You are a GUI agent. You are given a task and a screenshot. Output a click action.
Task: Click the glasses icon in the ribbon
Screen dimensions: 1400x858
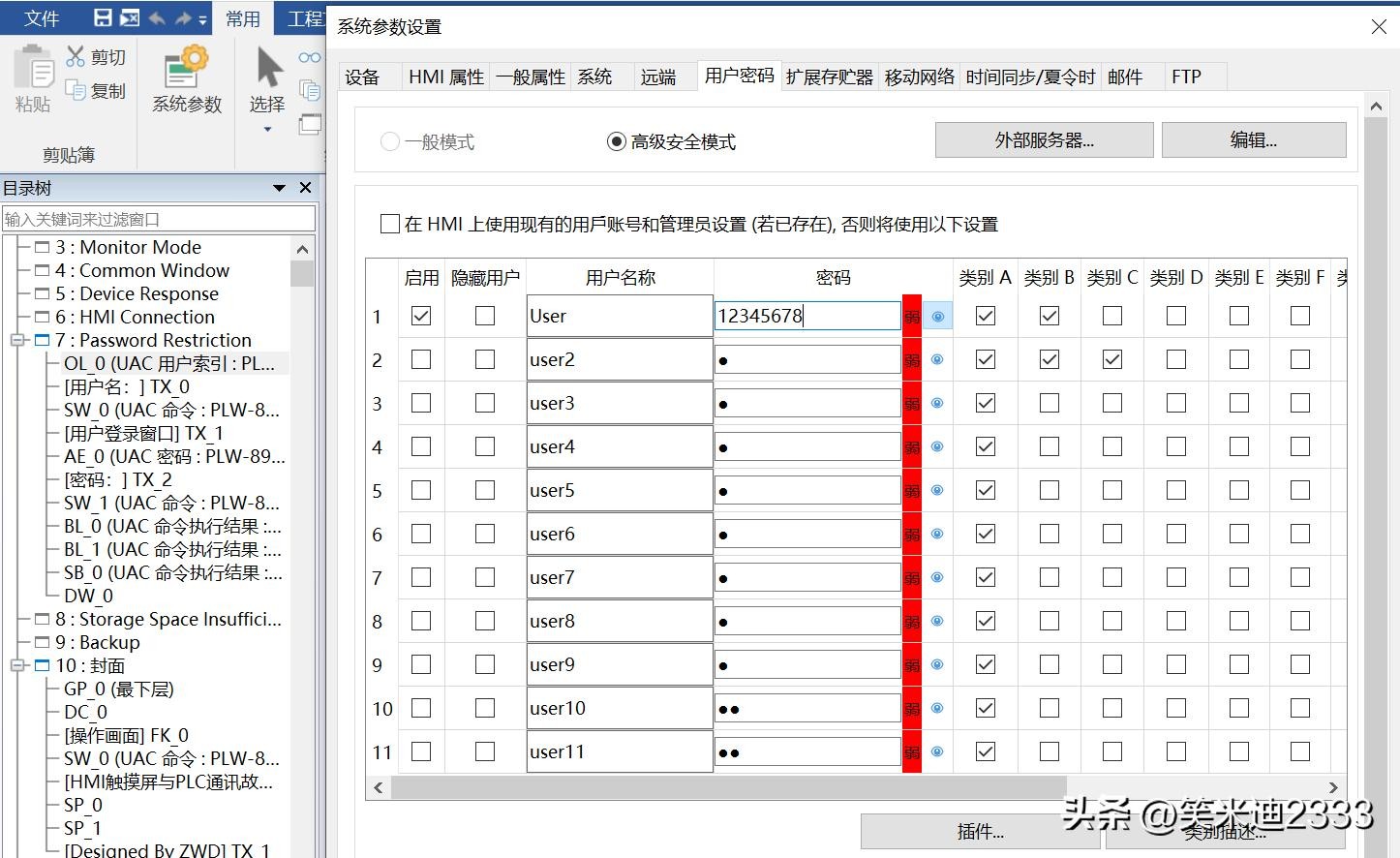point(309,58)
